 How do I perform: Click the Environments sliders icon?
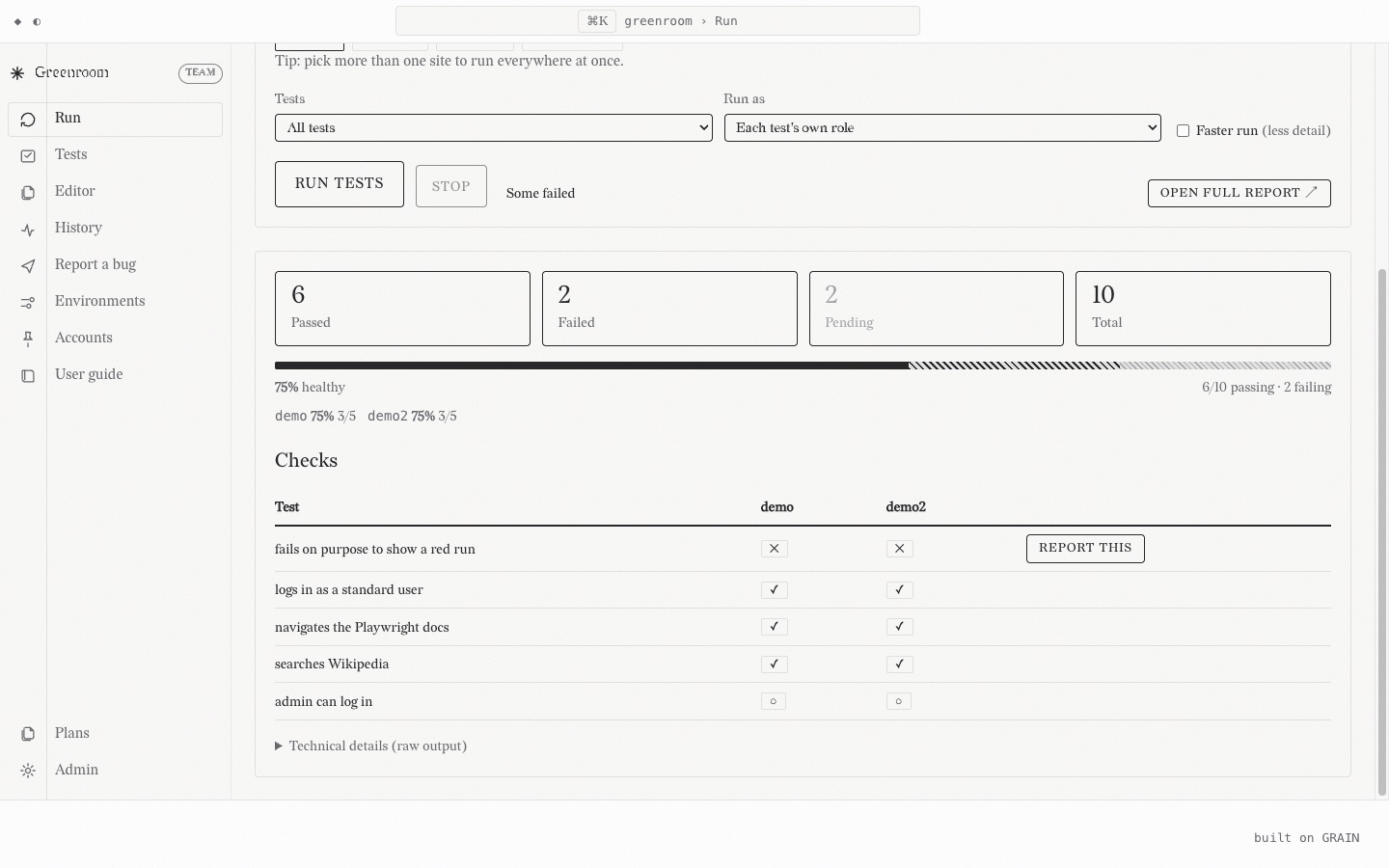pyautogui.click(x=28, y=303)
